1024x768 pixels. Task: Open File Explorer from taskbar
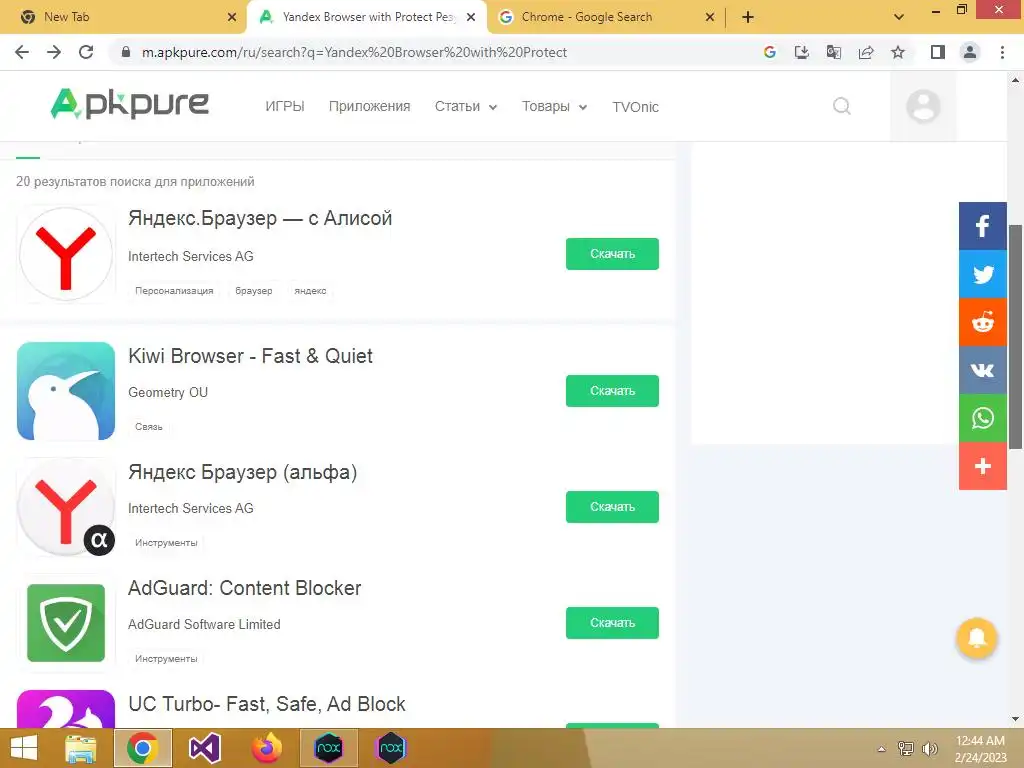point(81,748)
